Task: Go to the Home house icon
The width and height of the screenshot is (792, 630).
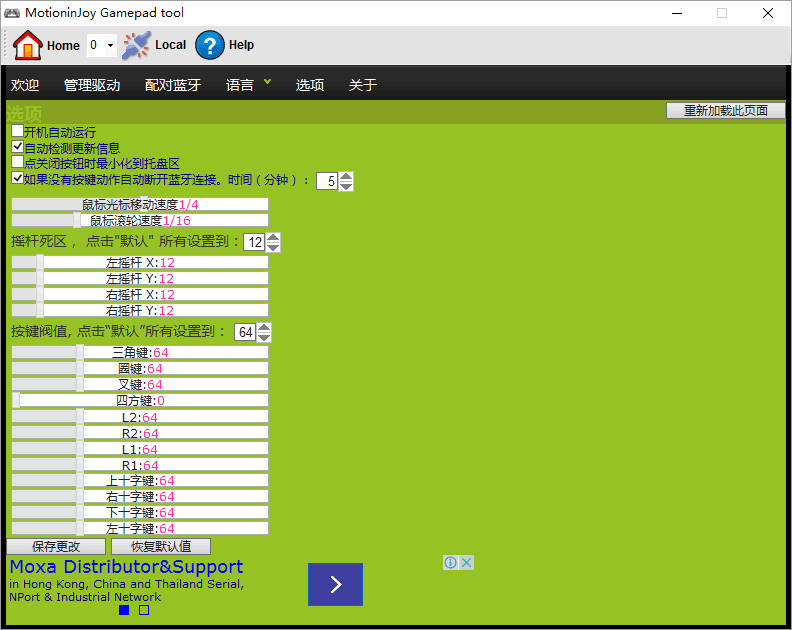Action: tap(28, 45)
